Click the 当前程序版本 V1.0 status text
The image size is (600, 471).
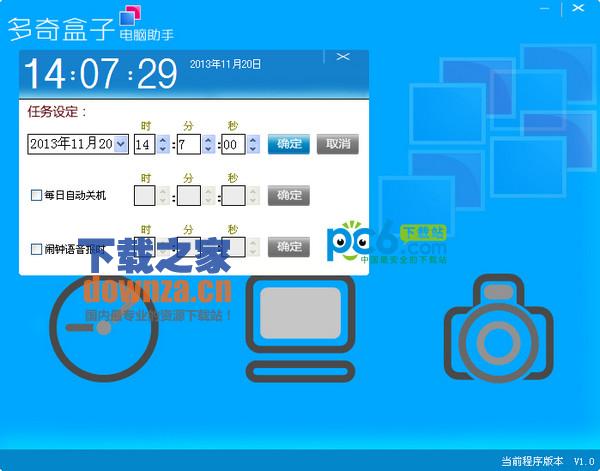pyautogui.click(x=548, y=461)
